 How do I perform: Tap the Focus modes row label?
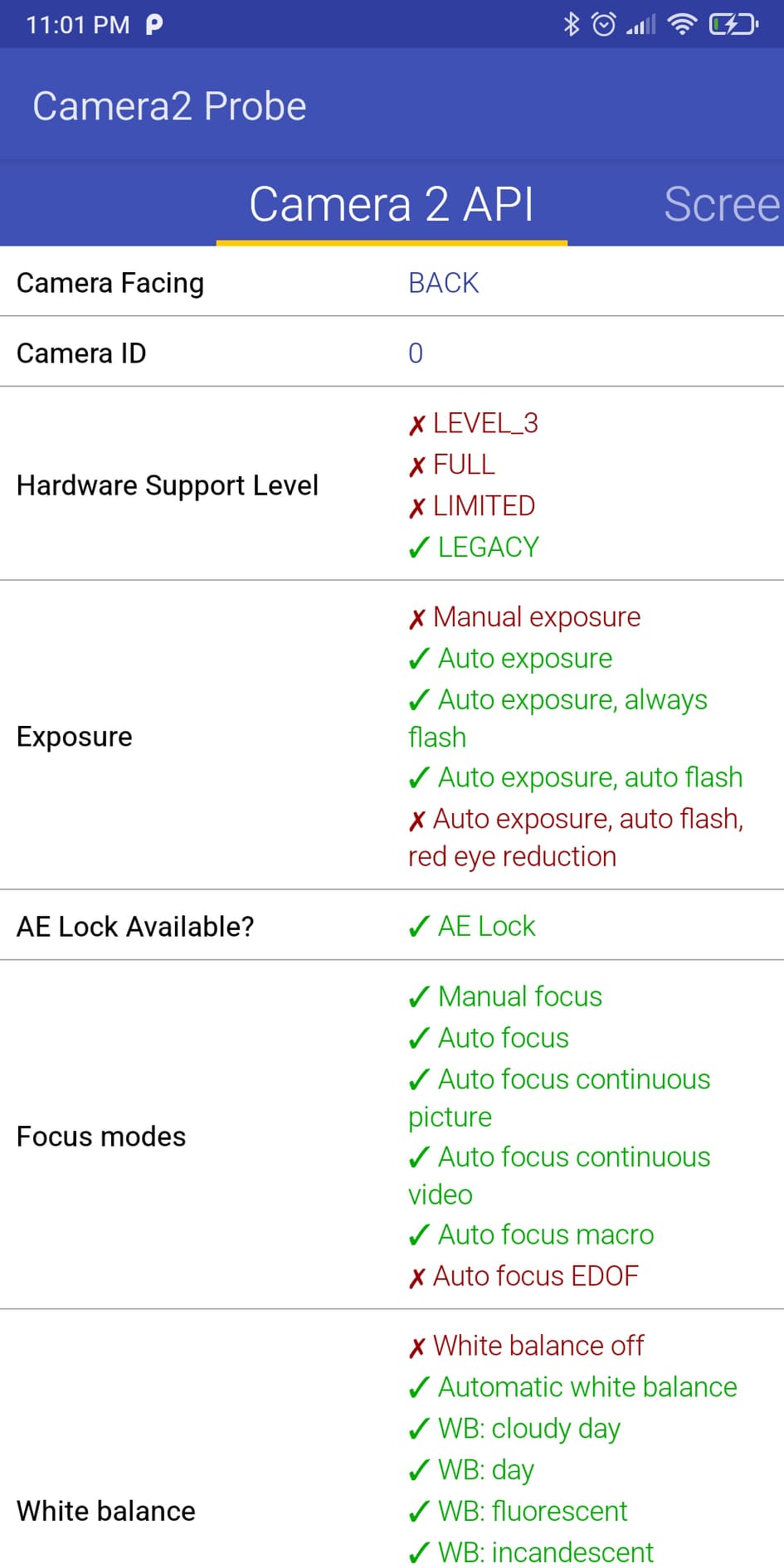coord(101,1137)
